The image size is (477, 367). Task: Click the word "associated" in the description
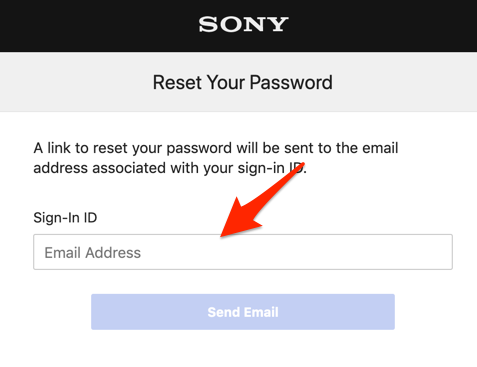click(129, 168)
